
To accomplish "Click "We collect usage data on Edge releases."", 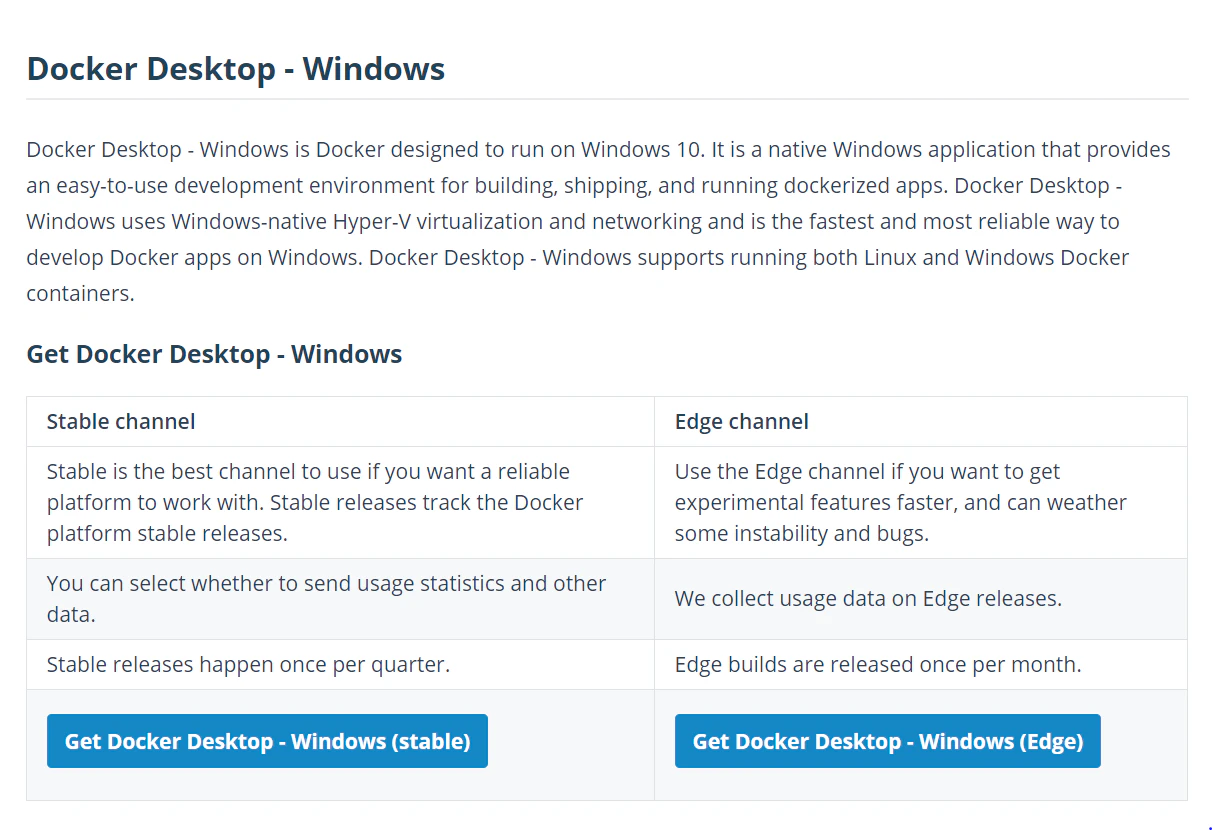I will coord(868,599).
